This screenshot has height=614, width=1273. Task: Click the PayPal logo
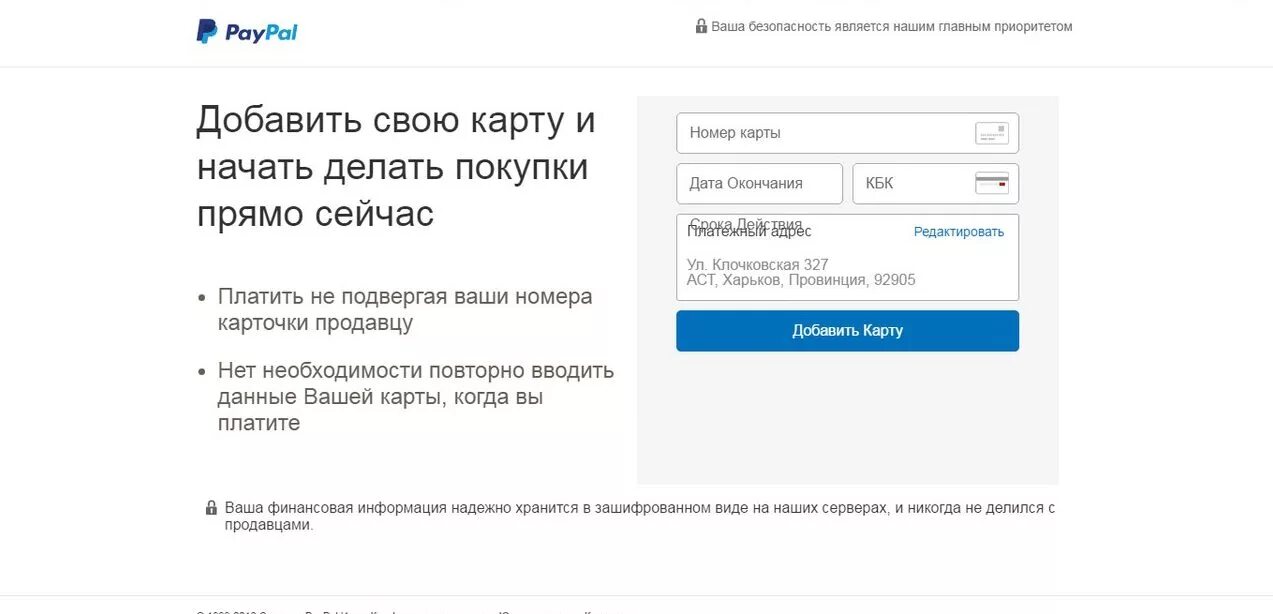tap(247, 32)
